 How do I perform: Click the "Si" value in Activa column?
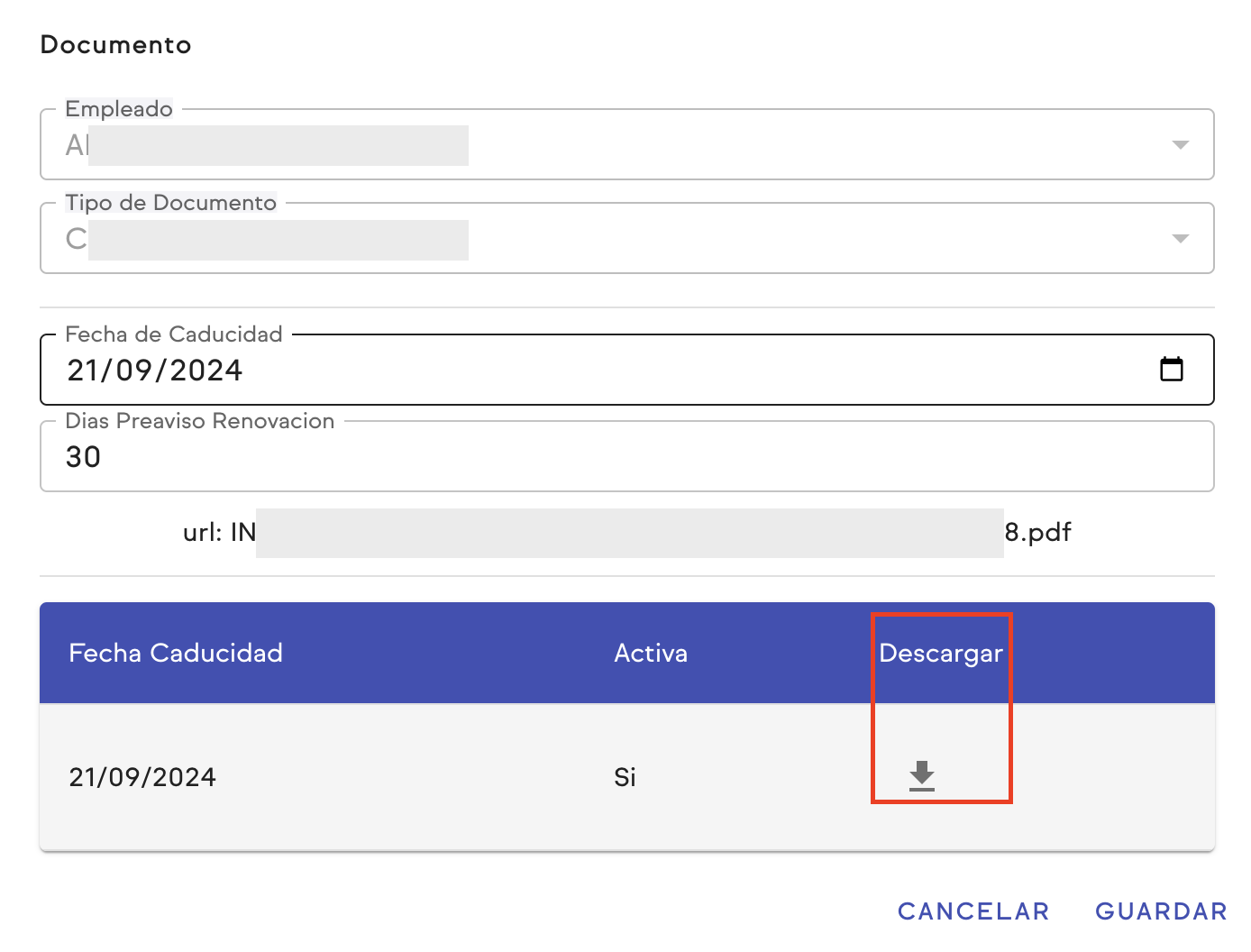point(625,777)
